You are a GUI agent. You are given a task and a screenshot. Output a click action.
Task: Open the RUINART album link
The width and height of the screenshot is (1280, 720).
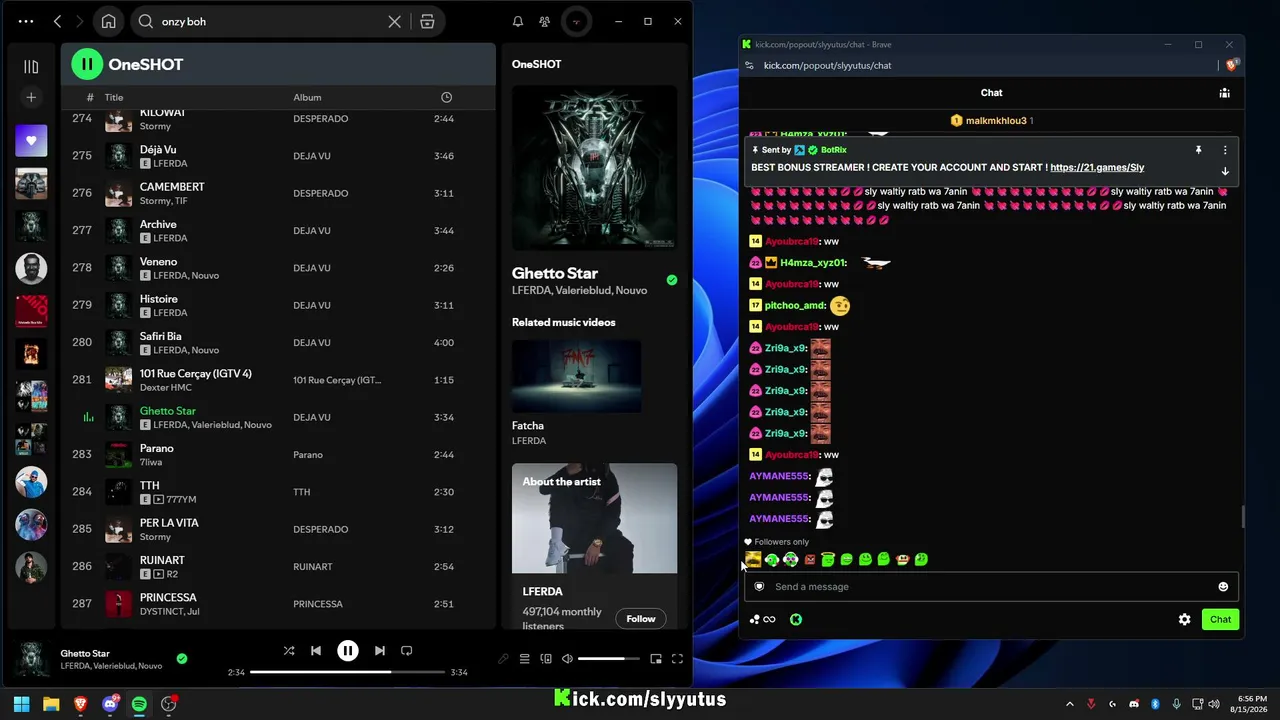(x=313, y=567)
